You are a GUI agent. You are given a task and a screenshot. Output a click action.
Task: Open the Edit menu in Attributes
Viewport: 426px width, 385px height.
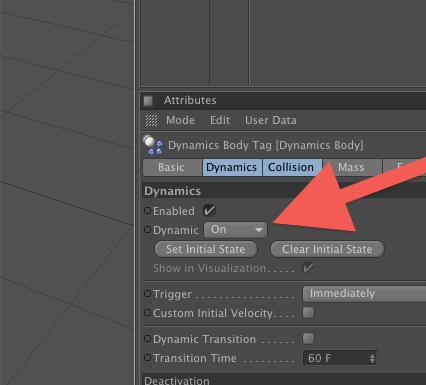pyautogui.click(x=220, y=120)
